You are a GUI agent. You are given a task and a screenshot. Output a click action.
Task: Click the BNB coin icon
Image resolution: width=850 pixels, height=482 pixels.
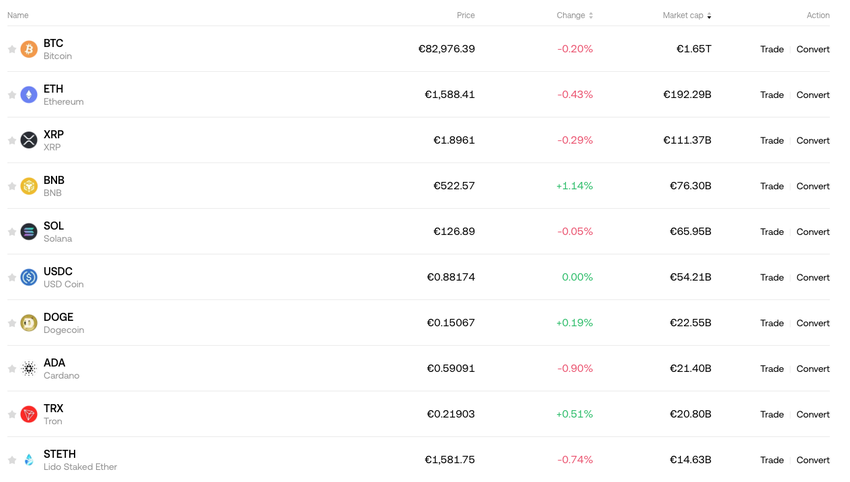(29, 186)
